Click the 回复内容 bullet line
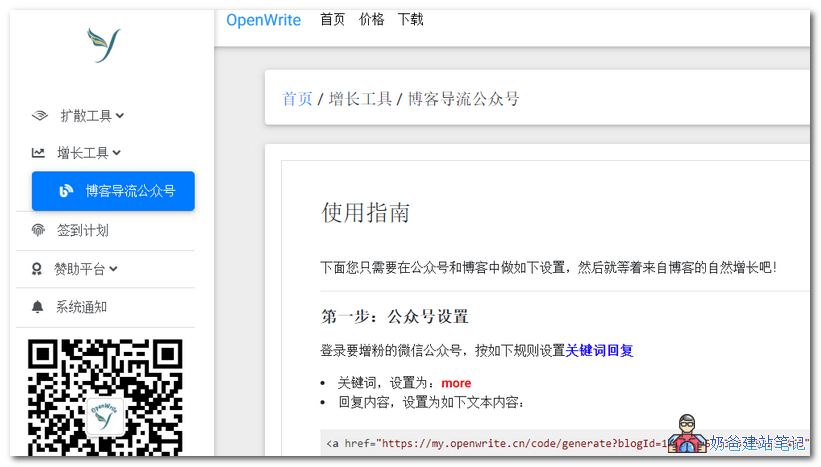Screen dimensions: 821x467 (x=431, y=403)
